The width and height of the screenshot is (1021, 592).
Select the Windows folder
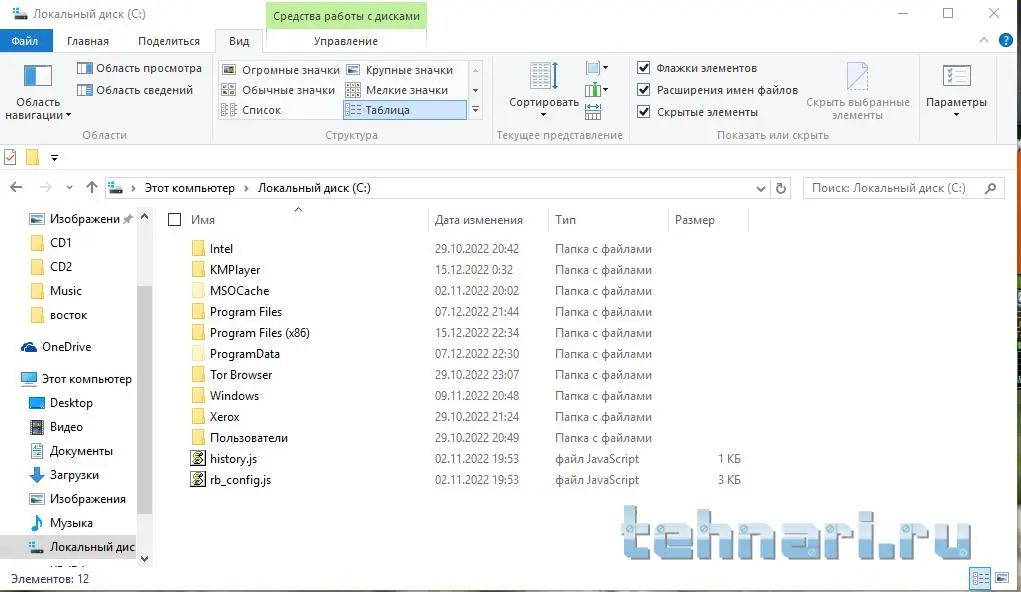(234, 395)
